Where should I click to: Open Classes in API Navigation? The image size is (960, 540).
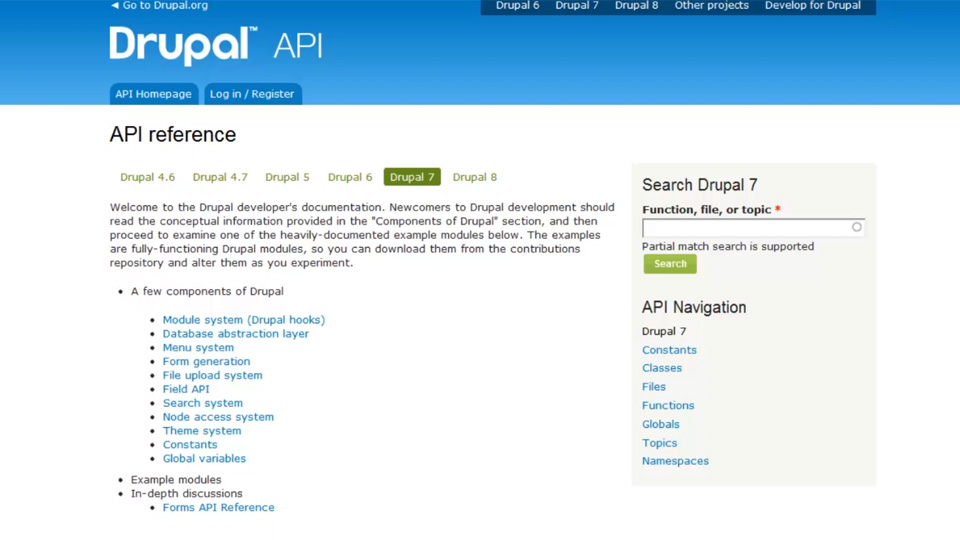[662, 368]
